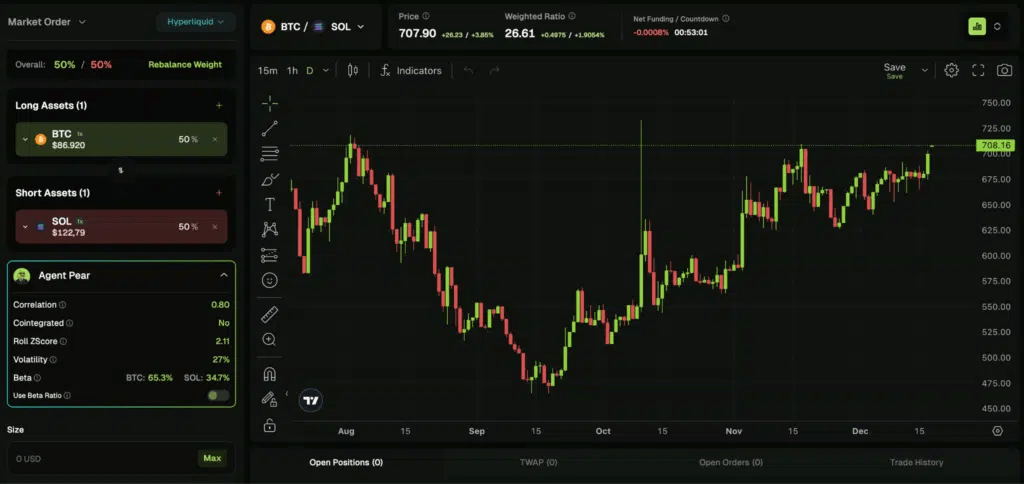1024x484 pixels.
Task: Select the trend line drawing tool
Action: click(x=269, y=129)
